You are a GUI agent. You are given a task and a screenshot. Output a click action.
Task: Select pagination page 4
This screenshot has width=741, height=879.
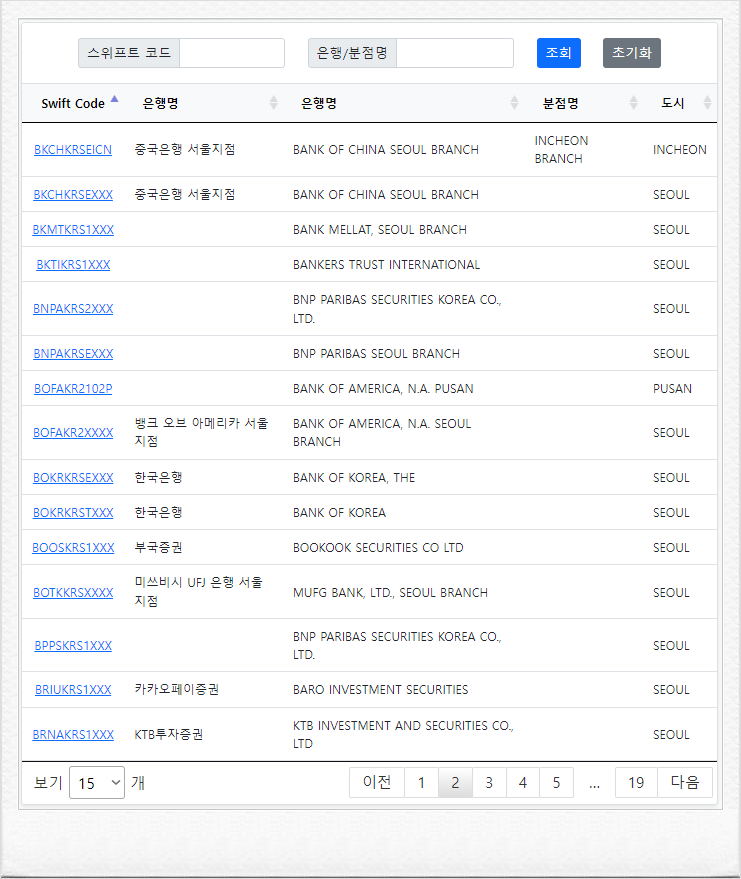click(x=522, y=782)
